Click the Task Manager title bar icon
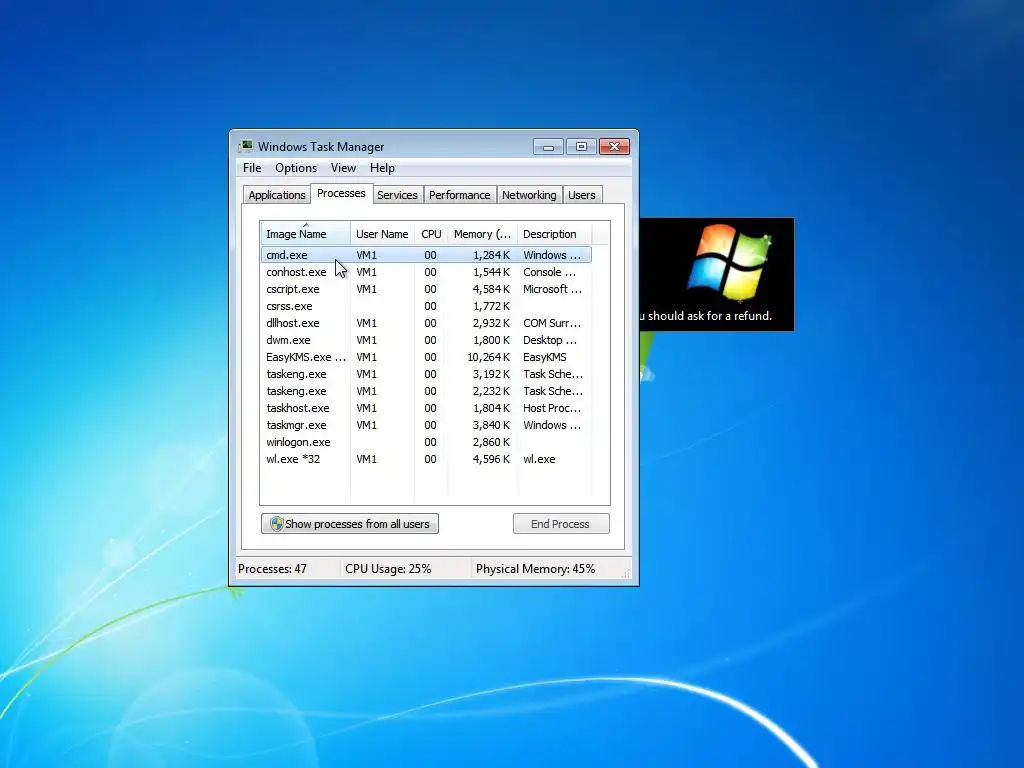The height and width of the screenshot is (768, 1024). (246, 146)
